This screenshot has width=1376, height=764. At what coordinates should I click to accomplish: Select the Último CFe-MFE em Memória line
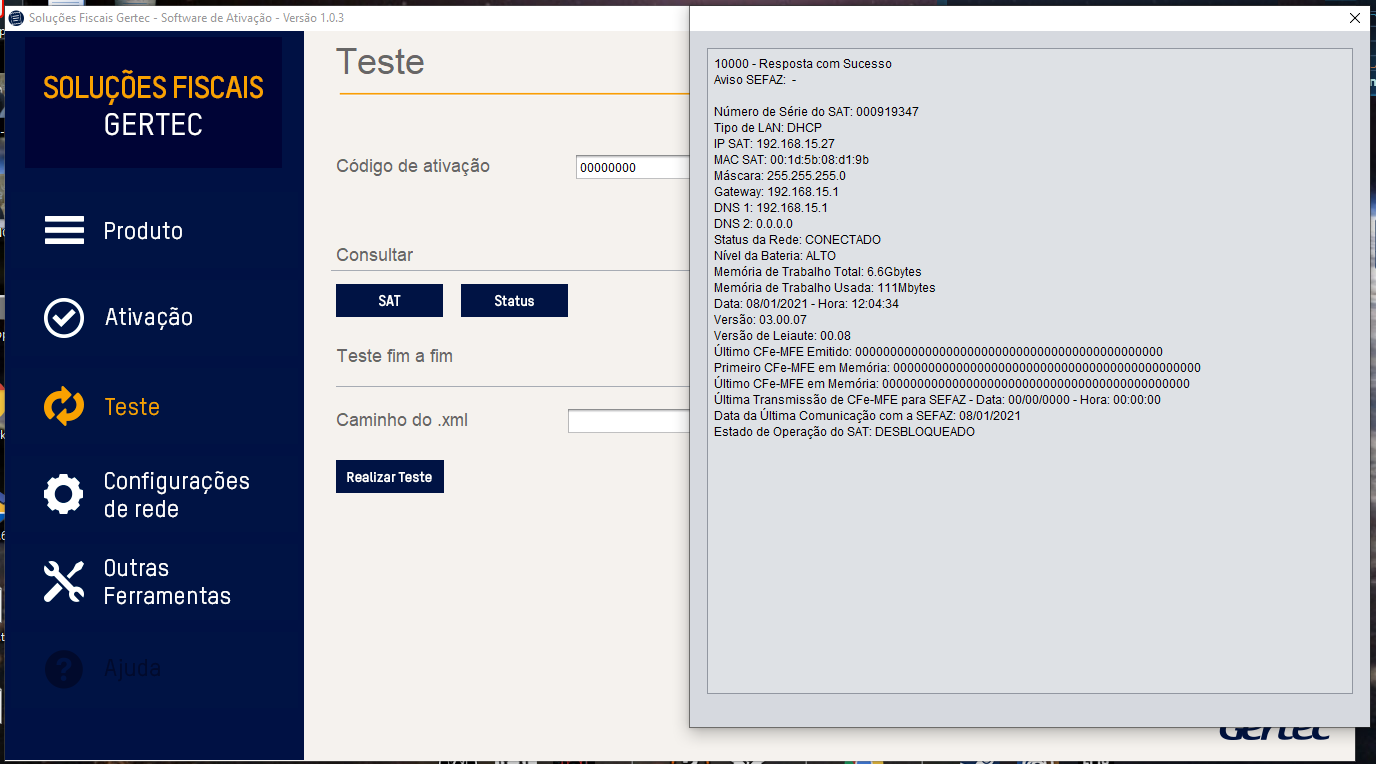point(952,384)
